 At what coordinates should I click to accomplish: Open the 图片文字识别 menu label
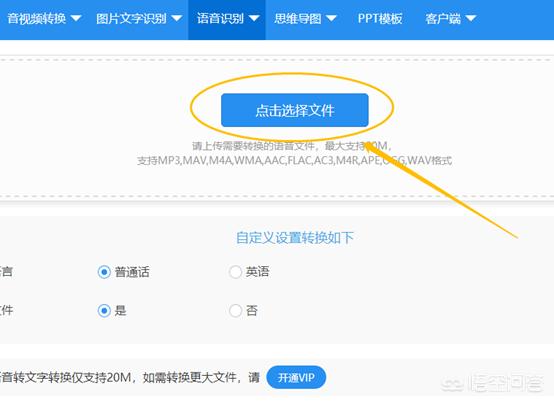coord(131,18)
